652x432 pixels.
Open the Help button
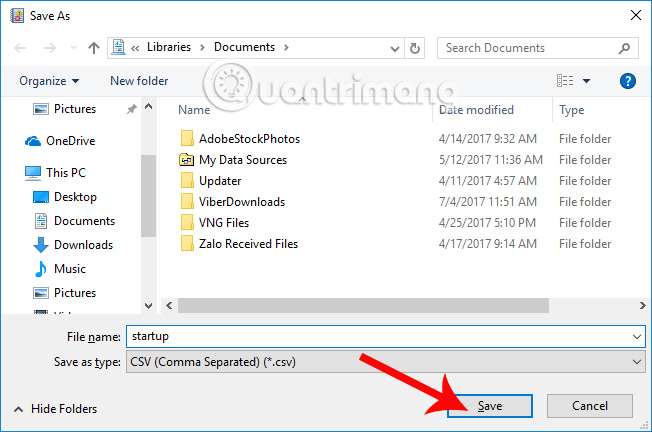(627, 81)
